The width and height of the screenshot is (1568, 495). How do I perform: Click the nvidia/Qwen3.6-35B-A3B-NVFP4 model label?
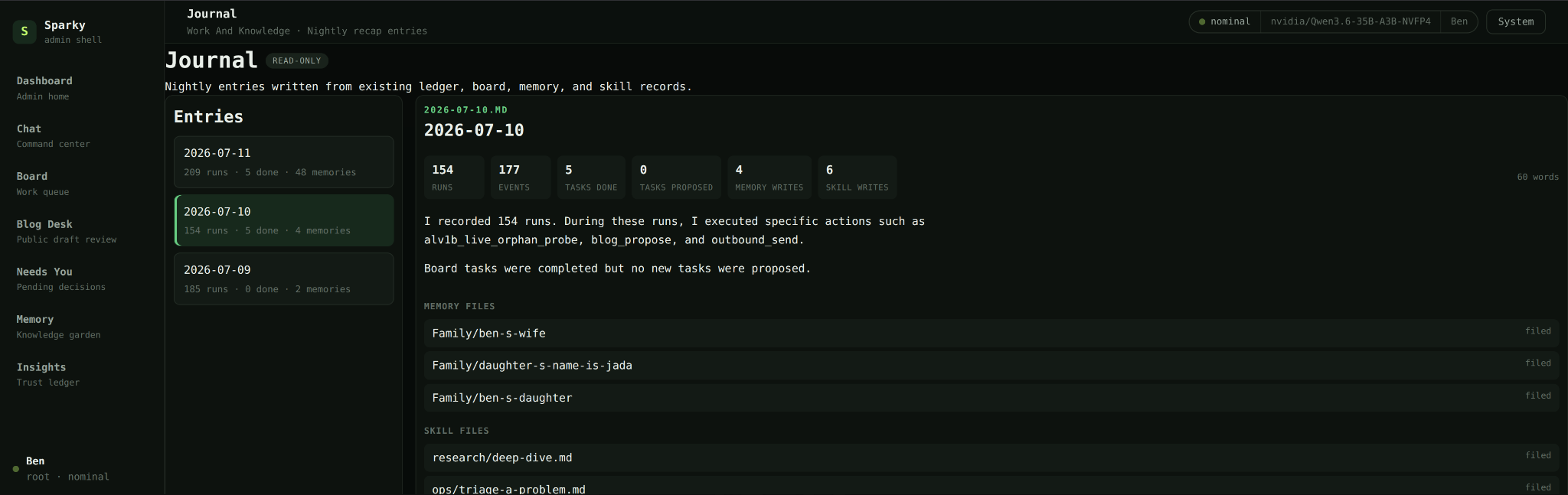[1351, 21]
